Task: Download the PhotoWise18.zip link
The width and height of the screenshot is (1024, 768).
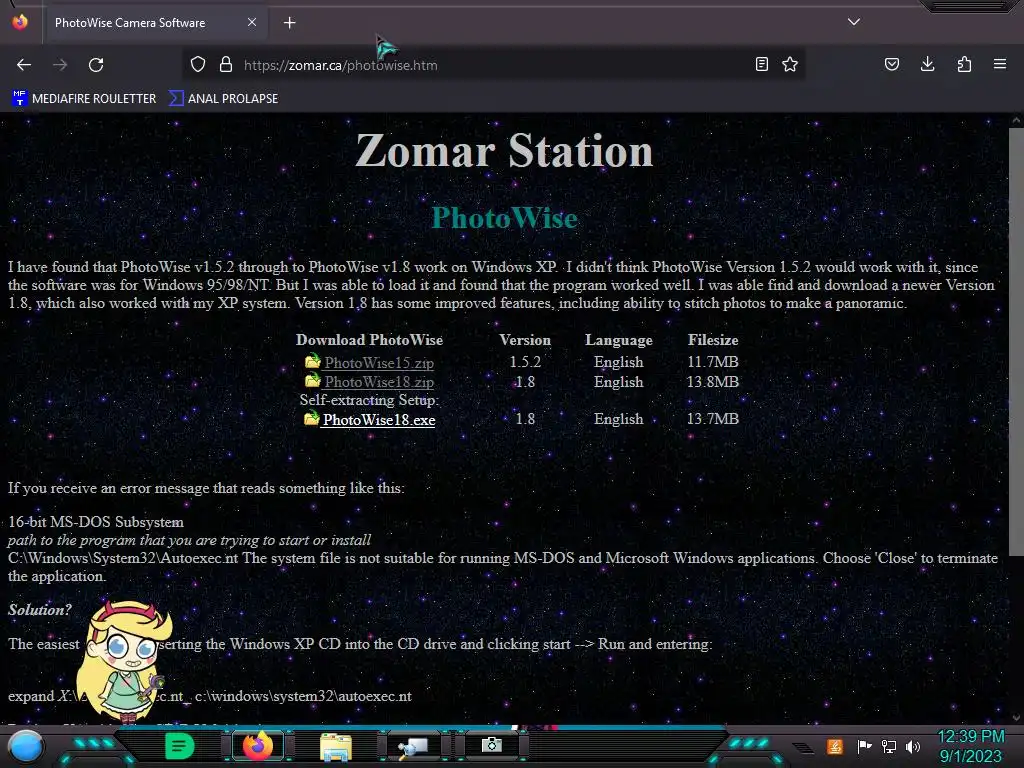Action: tap(379, 382)
